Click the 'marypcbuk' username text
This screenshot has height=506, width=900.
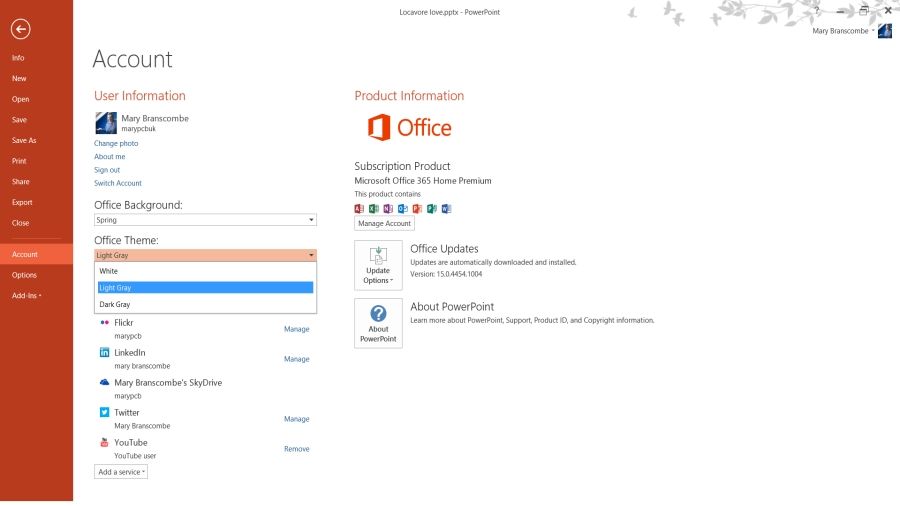tap(138, 129)
